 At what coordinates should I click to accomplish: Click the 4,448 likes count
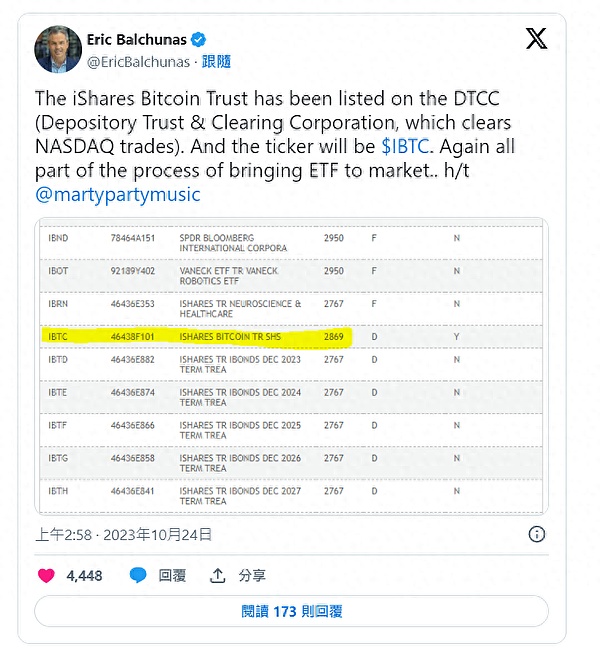[x=84, y=575]
